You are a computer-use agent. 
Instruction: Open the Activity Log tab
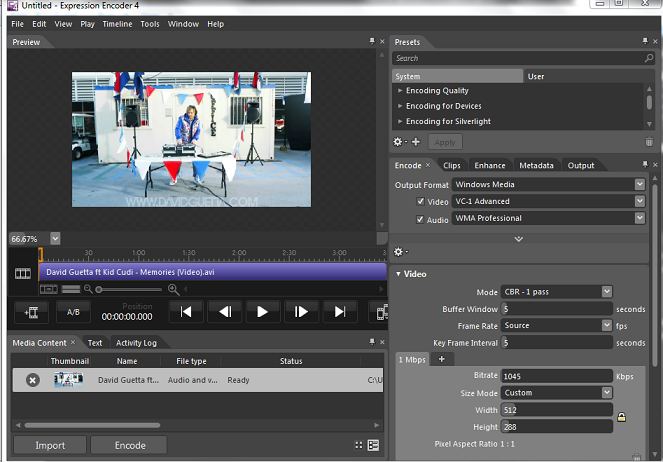(136, 343)
